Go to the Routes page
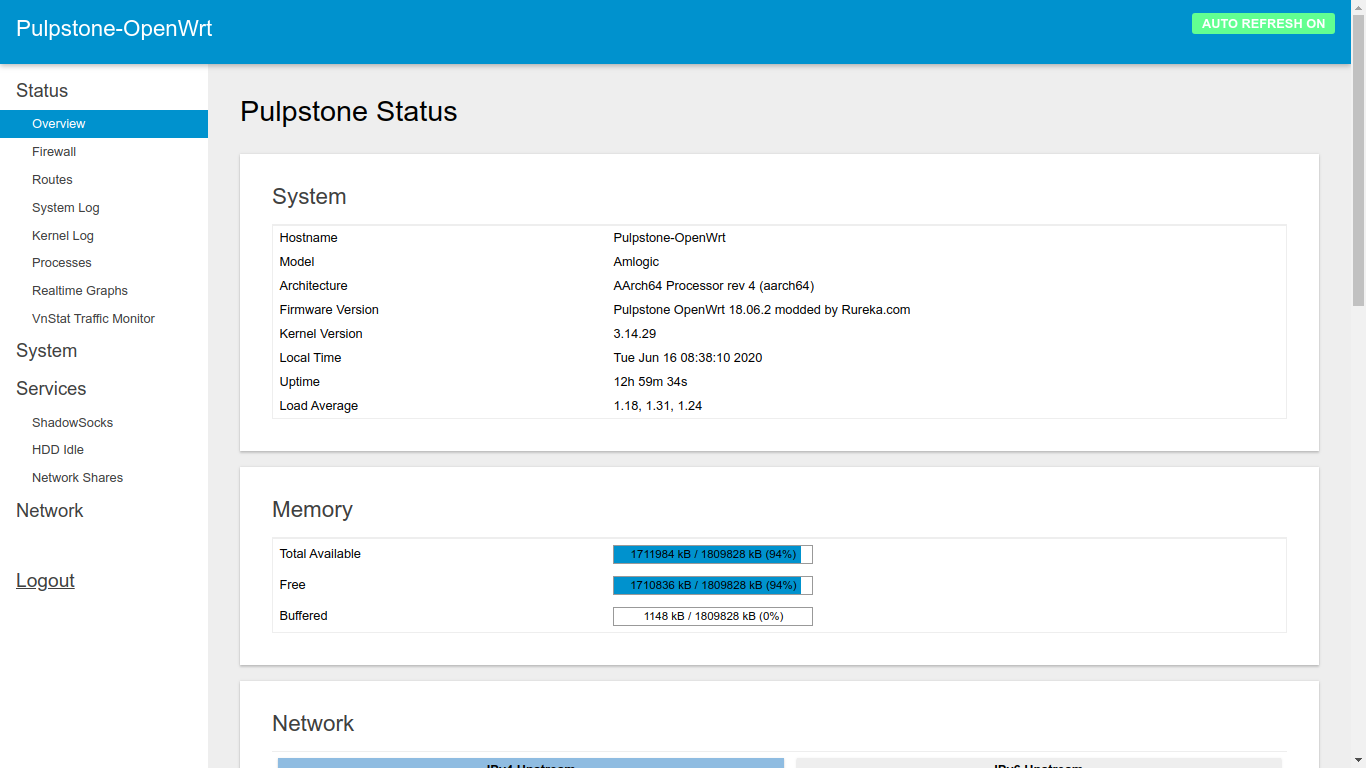1366x768 pixels. (52, 180)
